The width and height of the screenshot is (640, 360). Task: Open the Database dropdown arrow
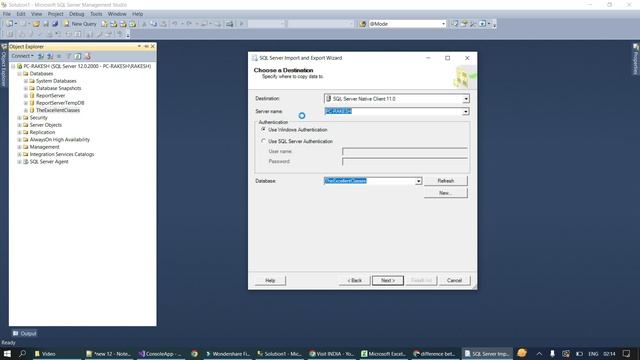point(418,181)
